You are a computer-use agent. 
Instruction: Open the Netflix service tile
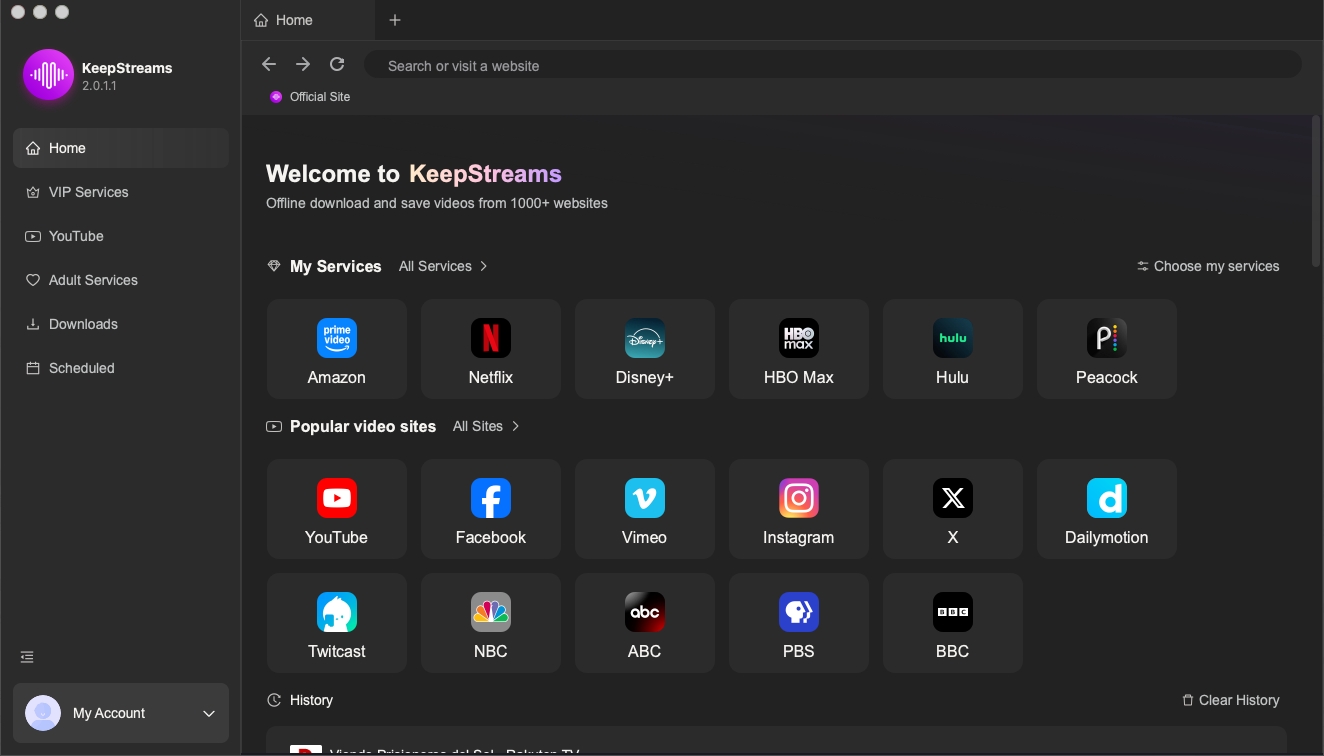pyautogui.click(x=490, y=349)
